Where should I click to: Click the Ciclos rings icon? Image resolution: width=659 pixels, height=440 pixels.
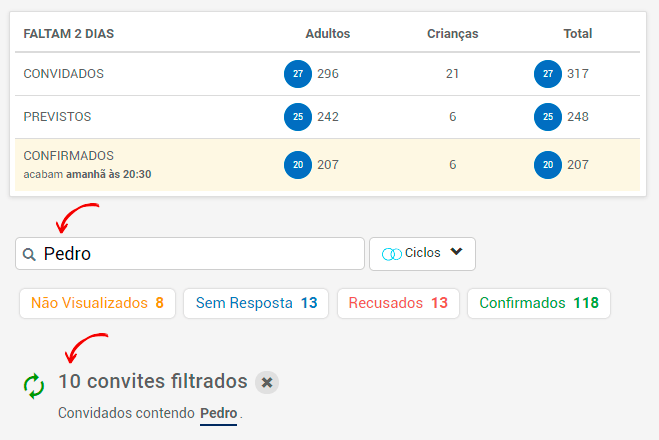pyautogui.click(x=391, y=254)
